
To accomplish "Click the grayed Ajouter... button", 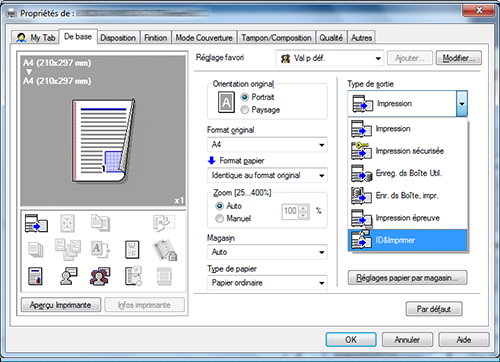I will 410,58.
